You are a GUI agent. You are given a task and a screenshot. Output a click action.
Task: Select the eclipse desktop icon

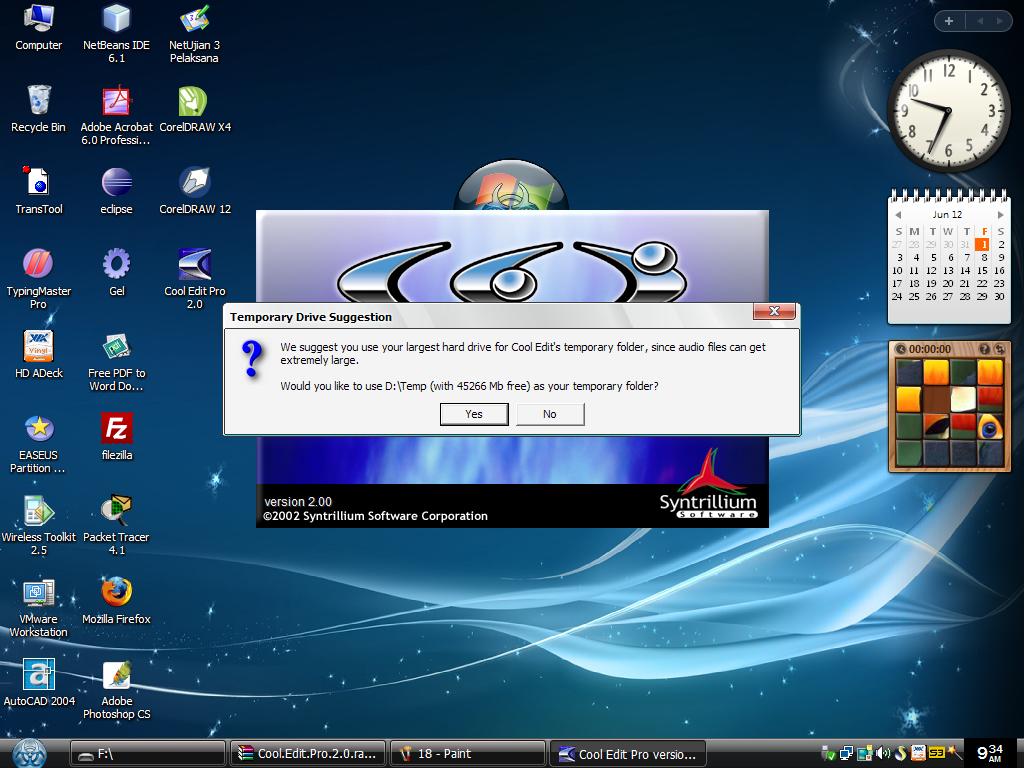(x=116, y=191)
